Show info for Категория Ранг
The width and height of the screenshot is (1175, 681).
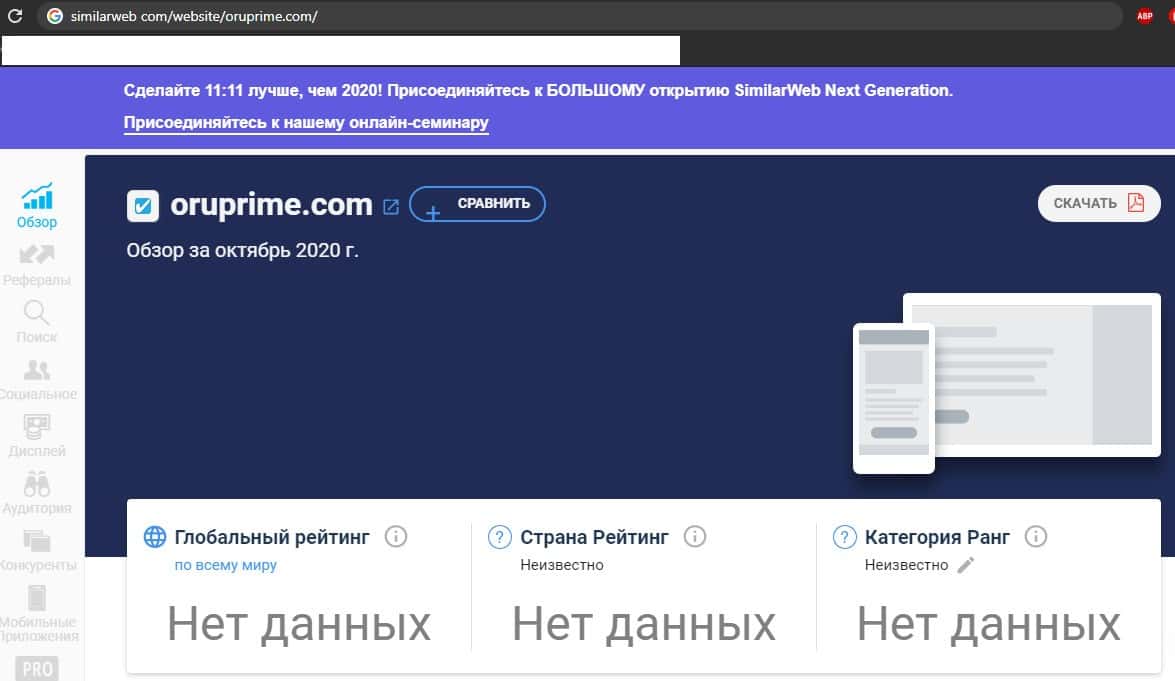coord(1036,536)
